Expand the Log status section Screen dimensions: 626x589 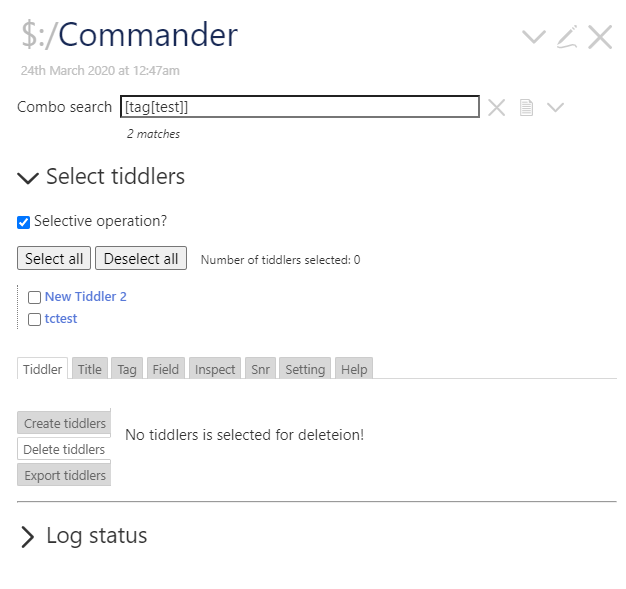pyautogui.click(x=27, y=537)
